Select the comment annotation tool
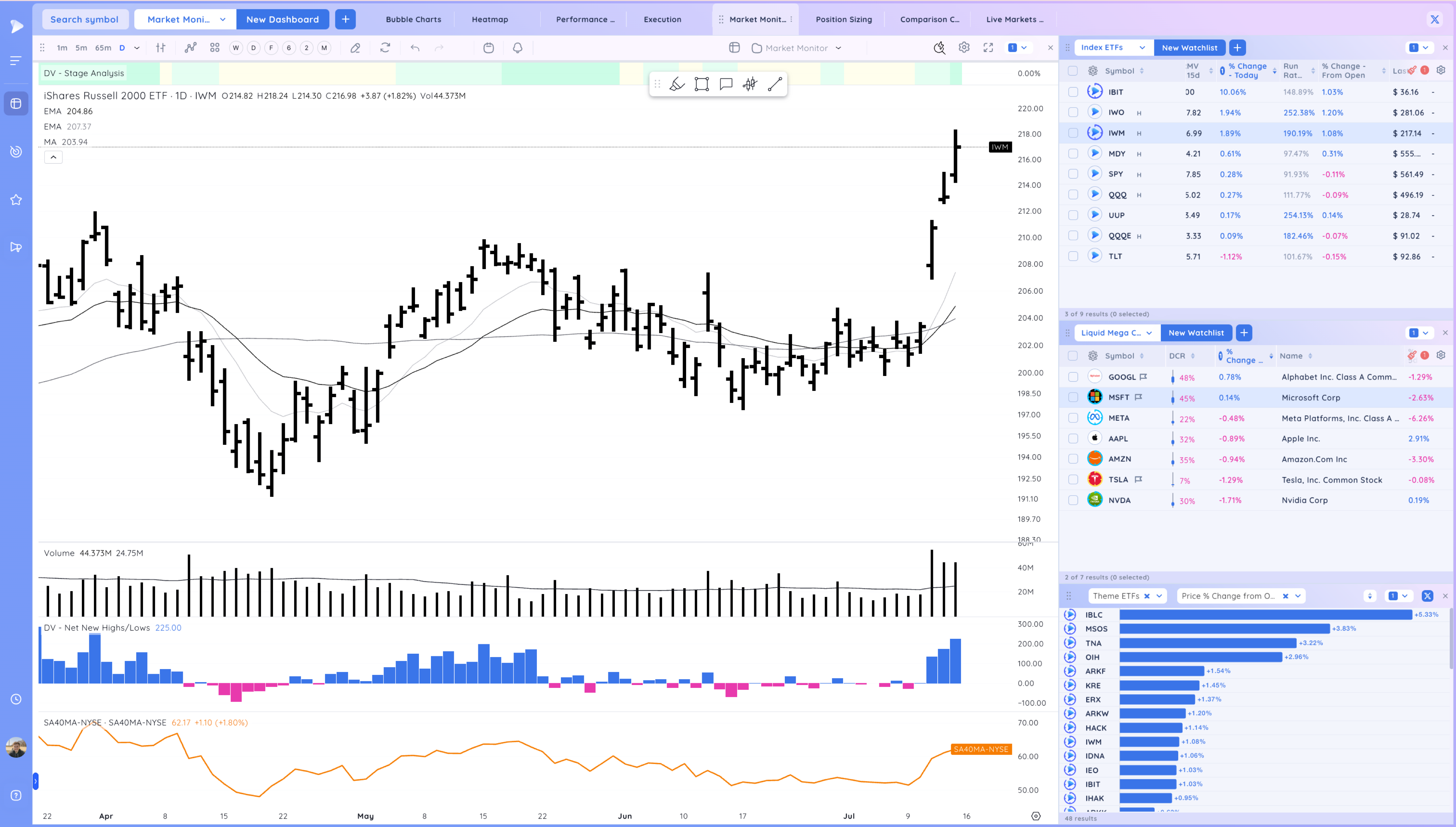Screen dimensions: 1456x827 (x=726, y=84)
